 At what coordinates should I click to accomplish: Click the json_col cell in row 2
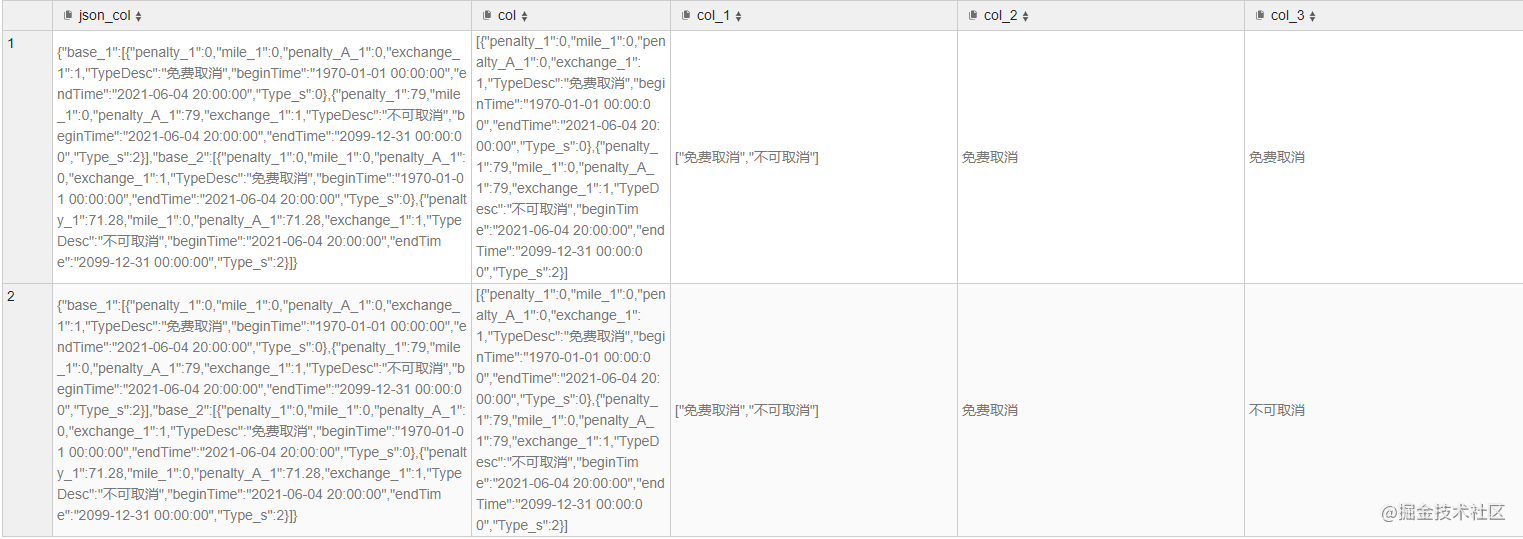click(x=262, y=410)
